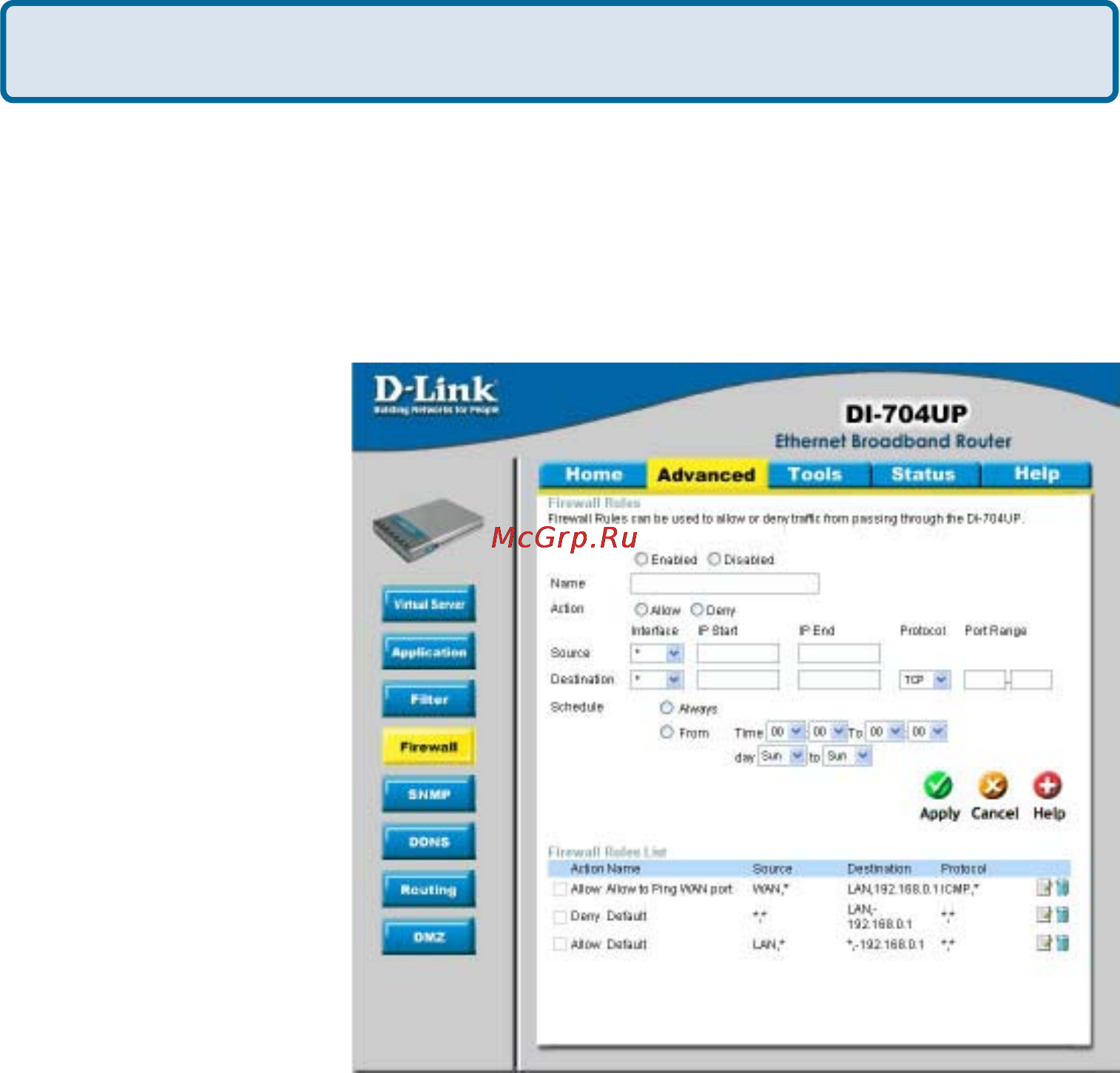Screen dimensions: 1120x1073
Task: Click the Apply text label
Action: pos(939,813)
